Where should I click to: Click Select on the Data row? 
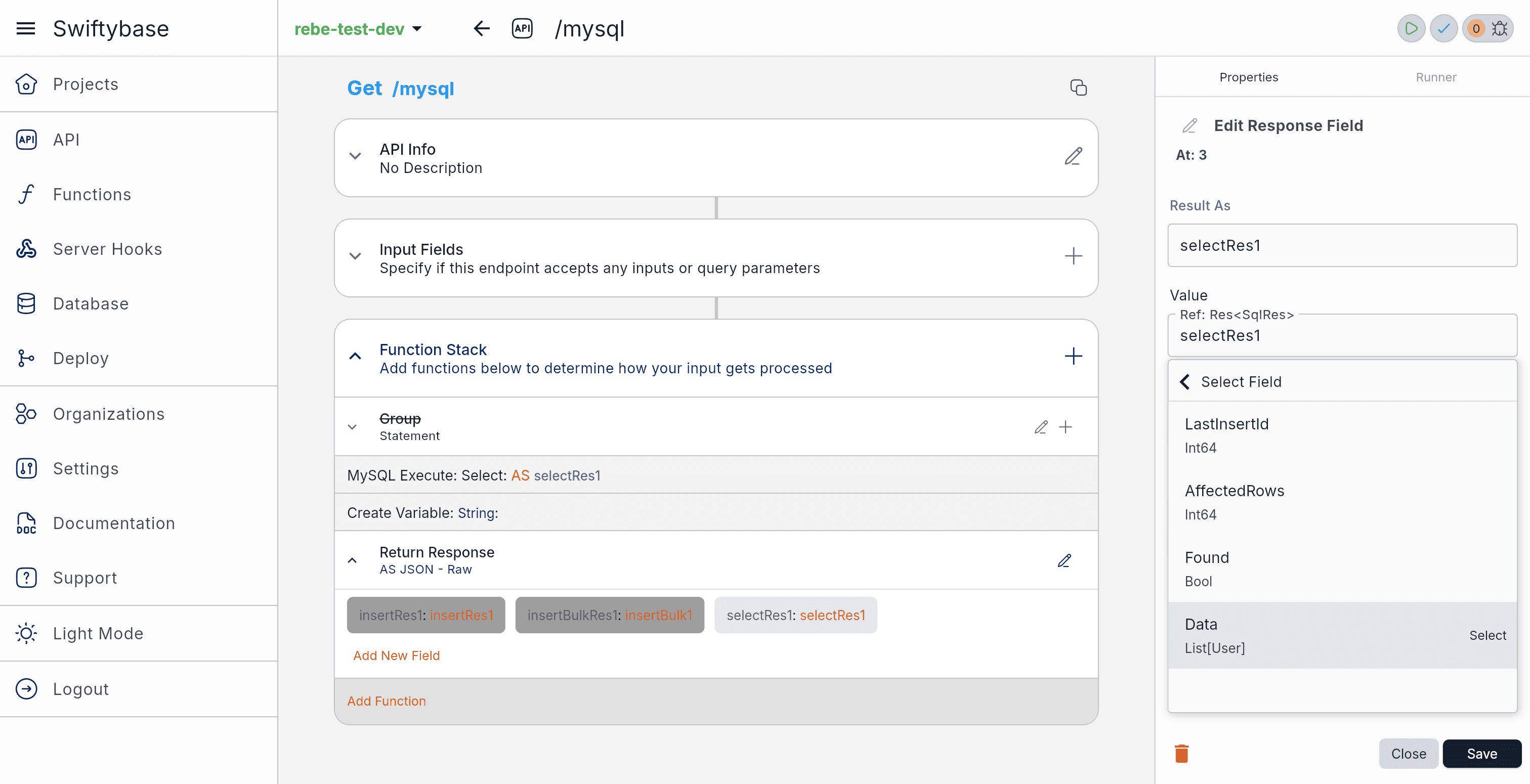tap(1487, 635)
